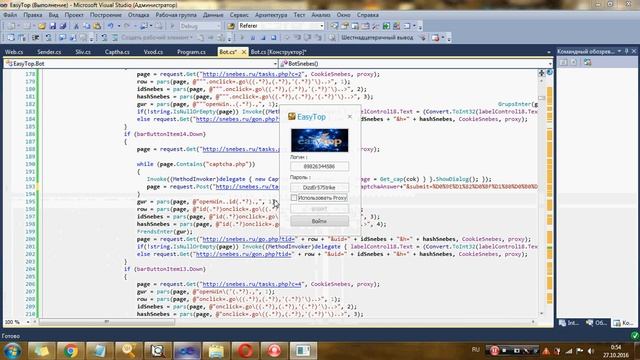Click the Save All icon in the toolbar
Image resolution: width=640 pixels, height=360 pixels.
(x=63, y=26)
